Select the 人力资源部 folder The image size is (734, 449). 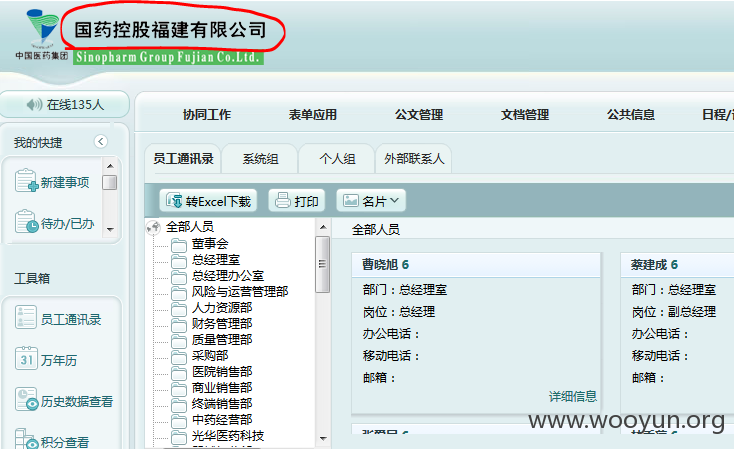coord(222,308)
